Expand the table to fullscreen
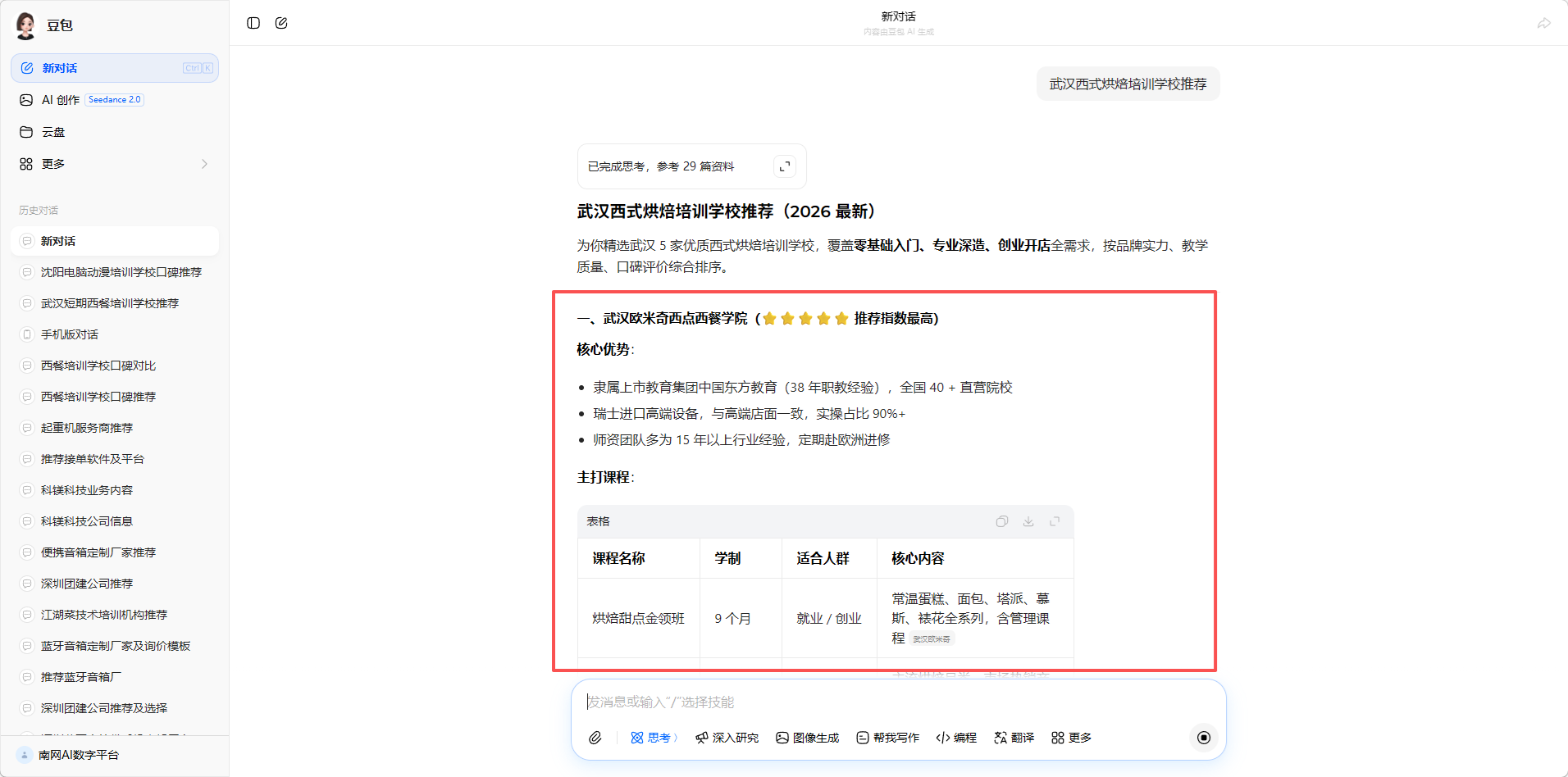Image resolution: width=1568 pixels, height=777 pixels. (1055, 521)
